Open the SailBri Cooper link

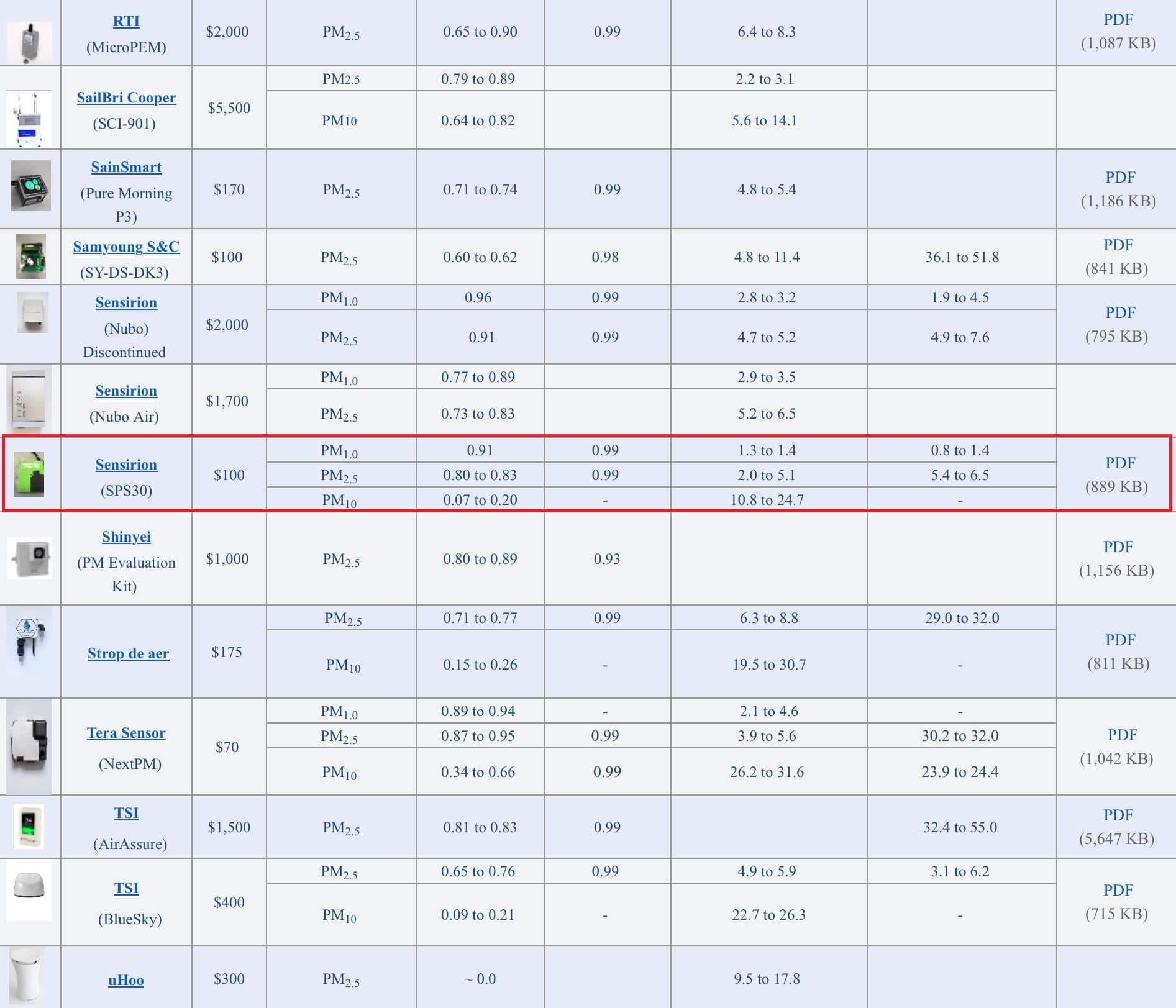click(x=126, y=98)
